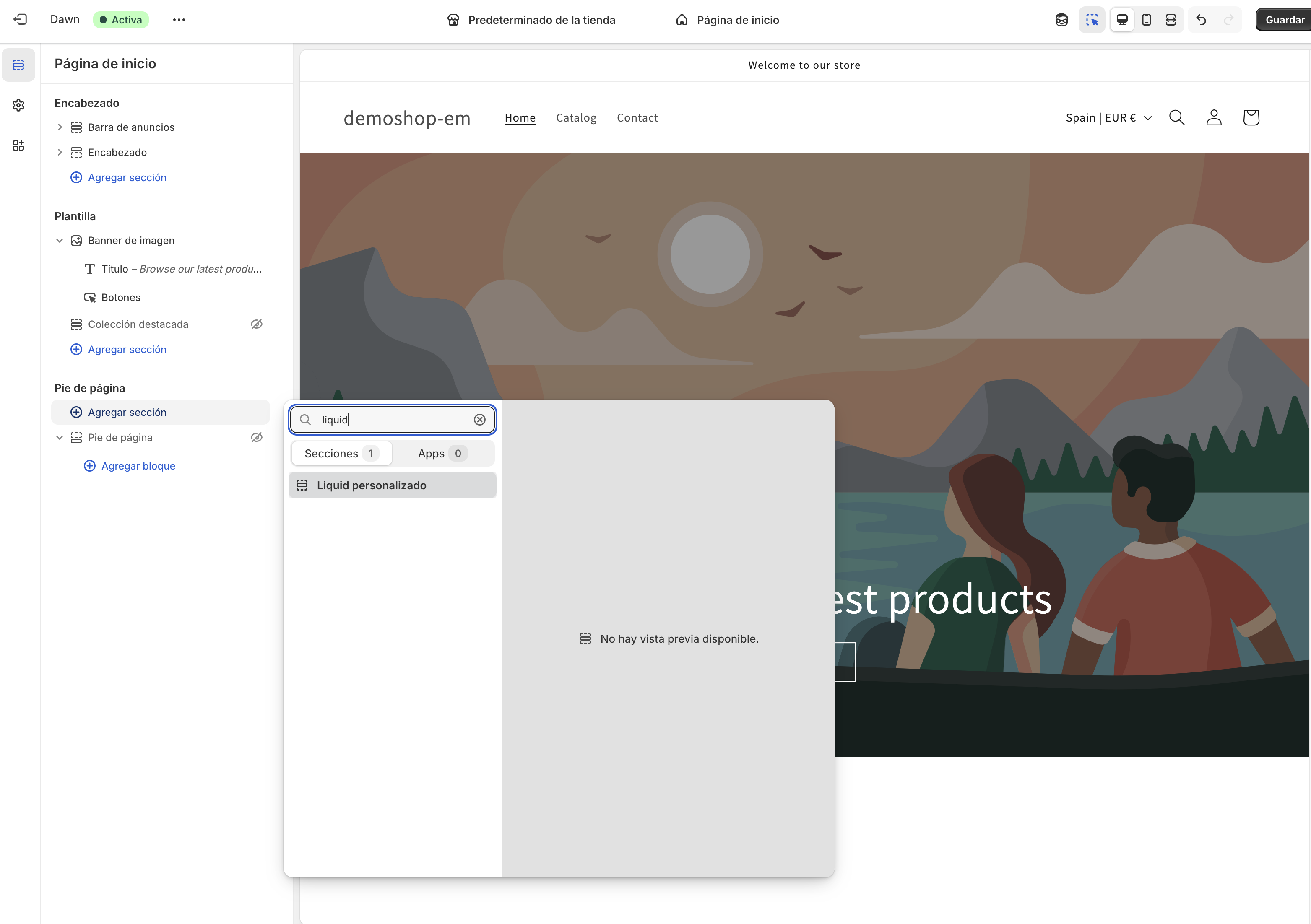This screenshot has width=1311, height=924.
Task: Click the Título block text icon
Action: [90, 270]
